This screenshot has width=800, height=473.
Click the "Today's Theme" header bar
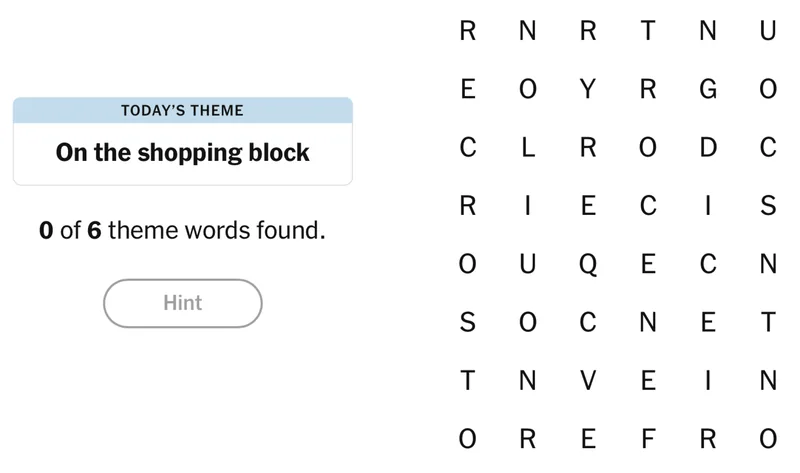(183, 110)
